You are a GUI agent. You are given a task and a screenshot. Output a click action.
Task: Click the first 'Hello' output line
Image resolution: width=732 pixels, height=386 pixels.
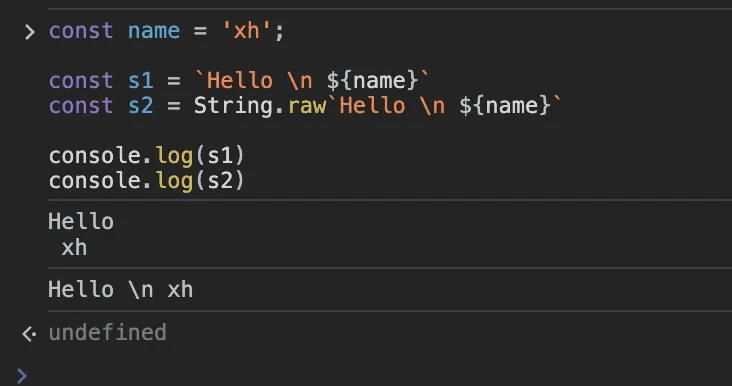81,222
